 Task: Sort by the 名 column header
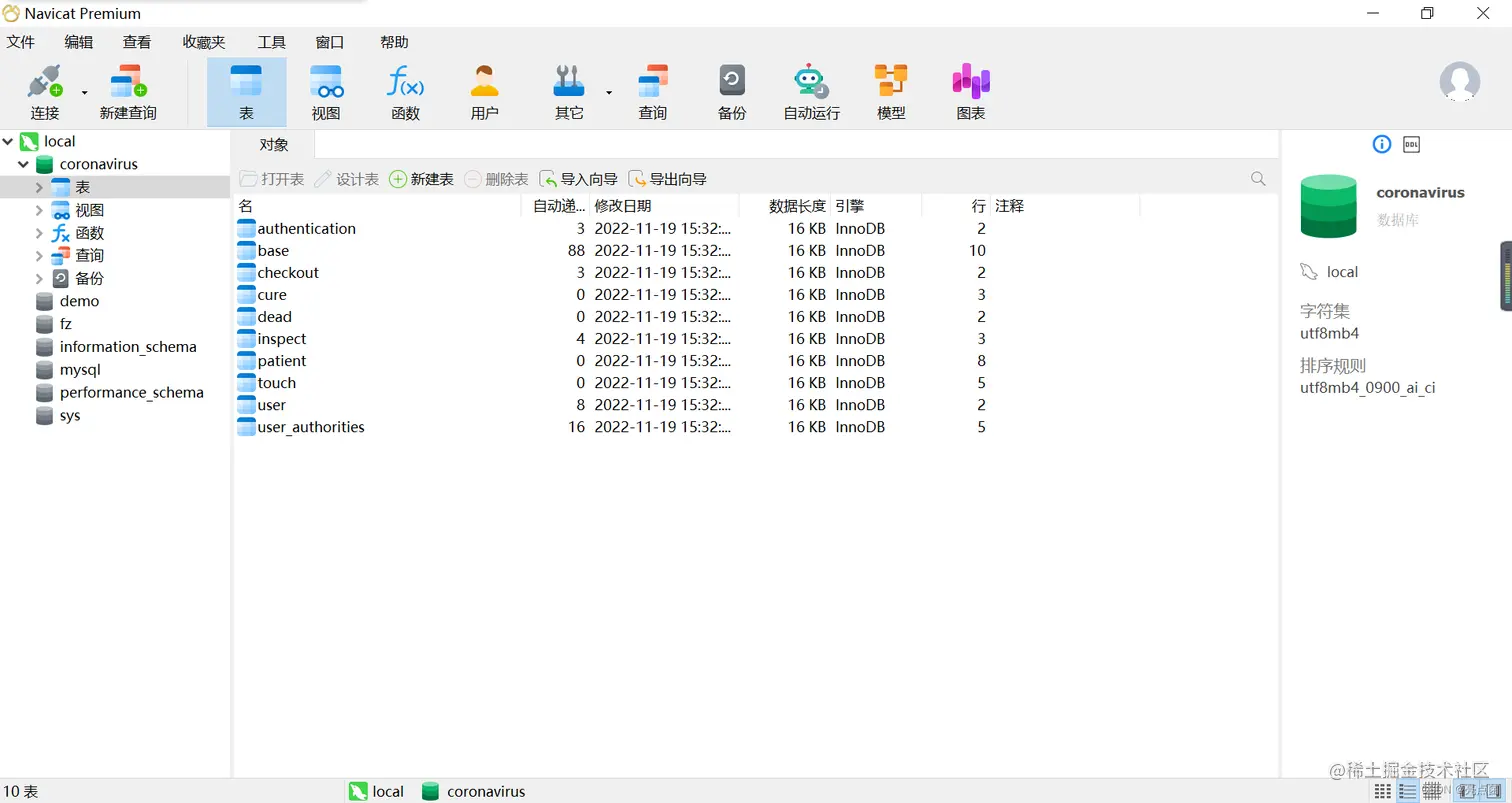[x=377, y=206]
